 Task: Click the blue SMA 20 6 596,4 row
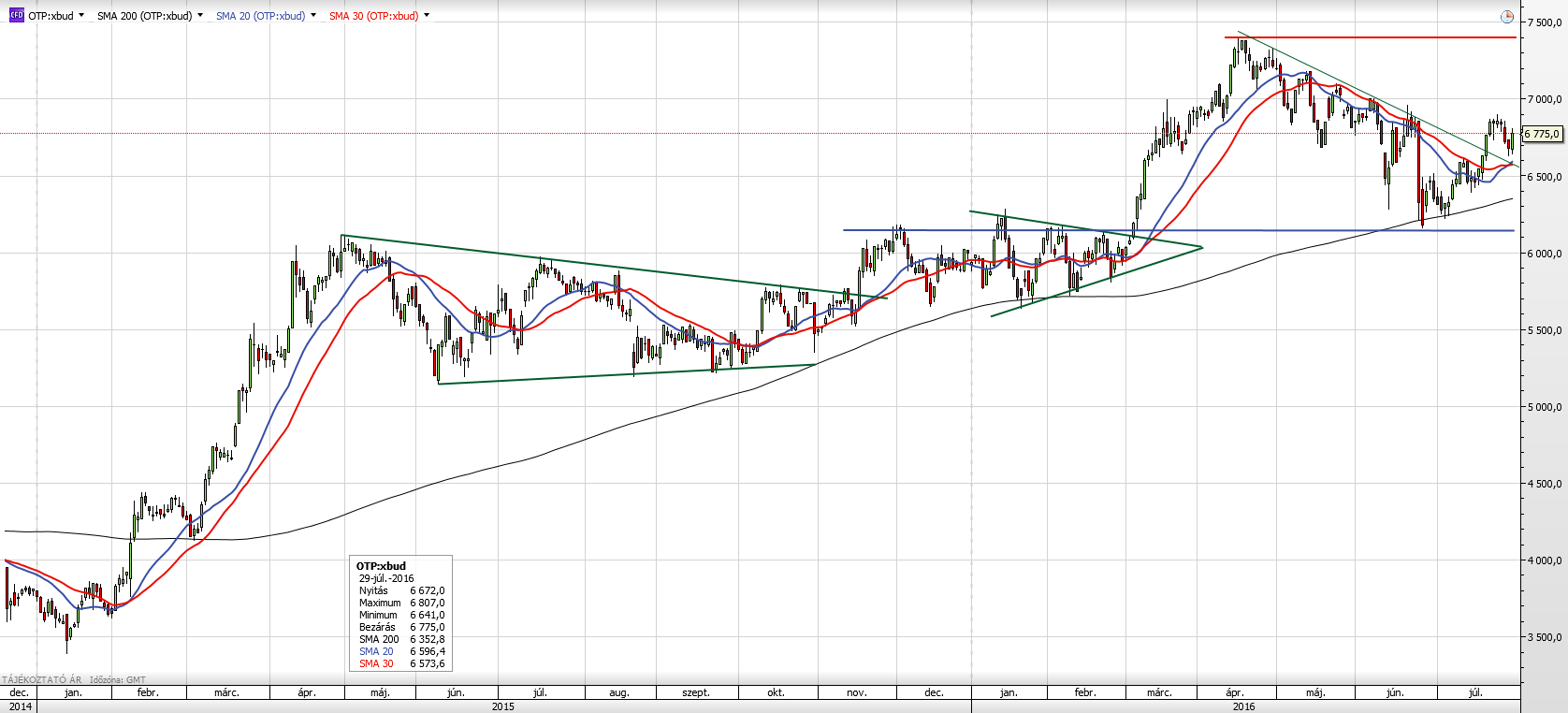click(x=401, y=651)
